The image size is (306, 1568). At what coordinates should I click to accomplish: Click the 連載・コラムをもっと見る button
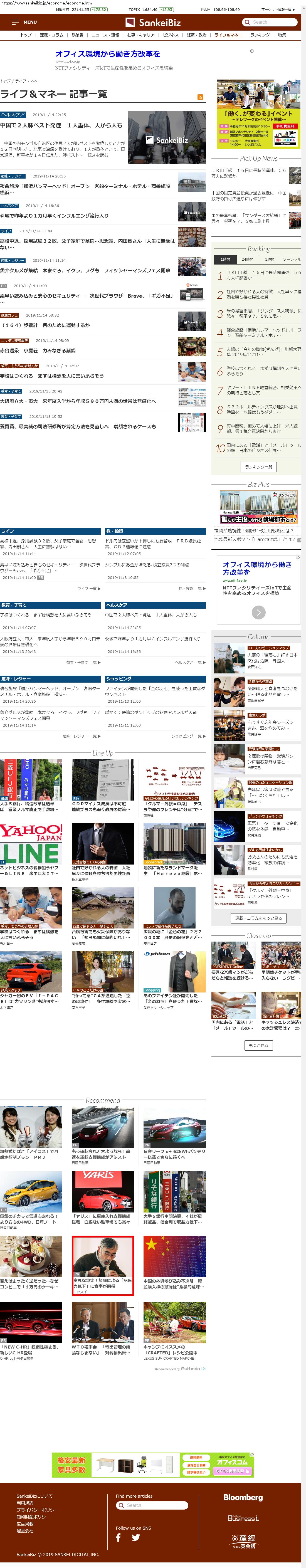coord(258,918)
